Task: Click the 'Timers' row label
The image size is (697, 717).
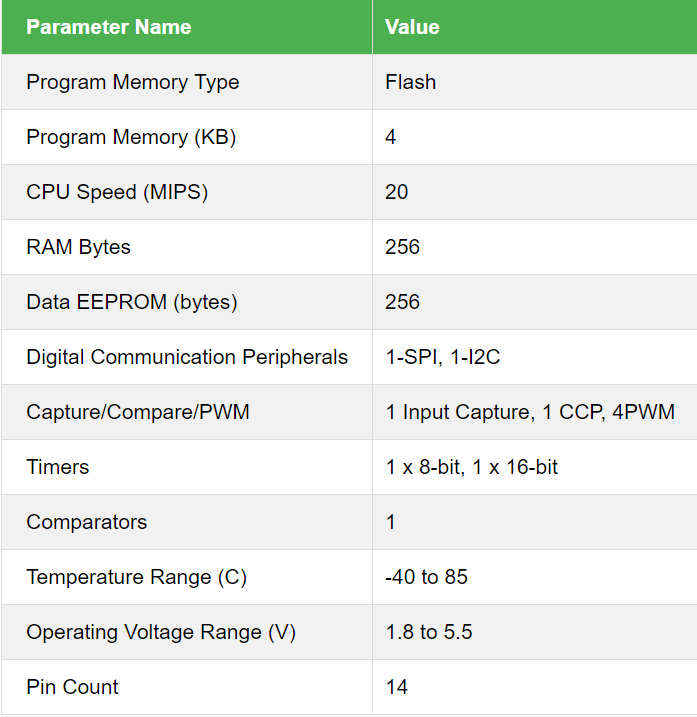Action: pos(58,467)
